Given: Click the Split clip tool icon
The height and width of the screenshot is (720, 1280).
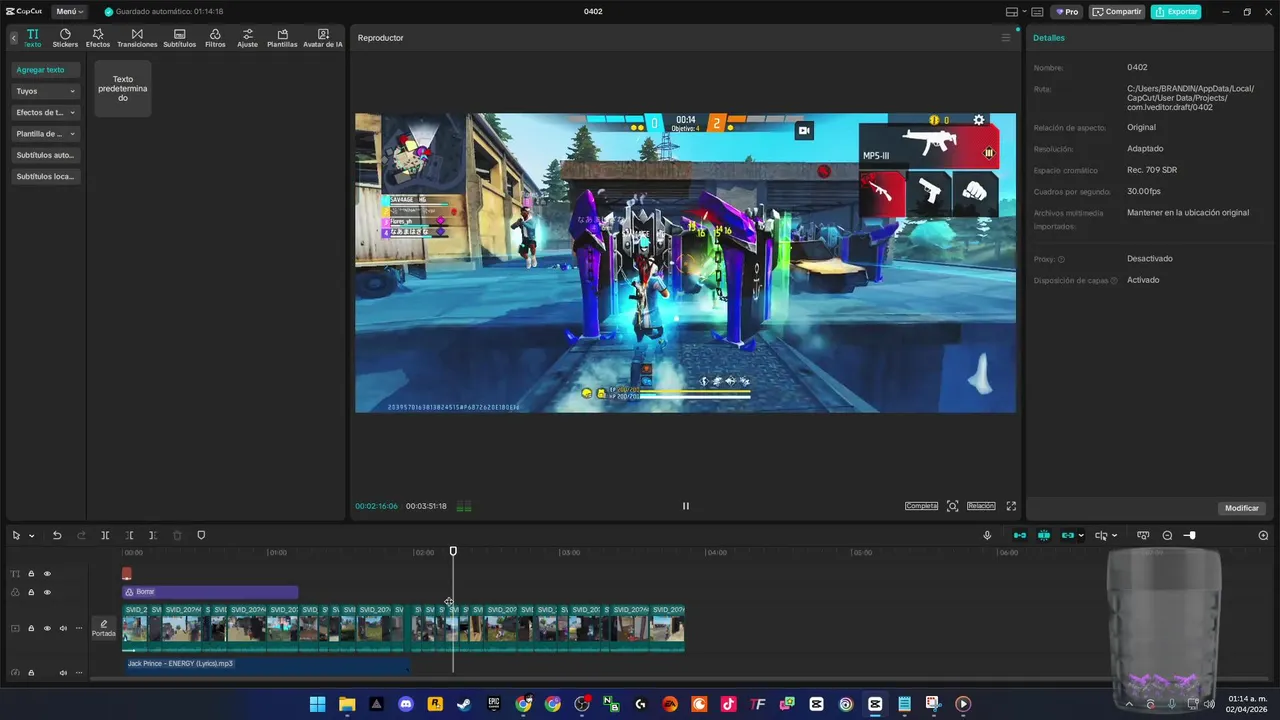Looking at the screenshot, I should [x=105, y=536].
